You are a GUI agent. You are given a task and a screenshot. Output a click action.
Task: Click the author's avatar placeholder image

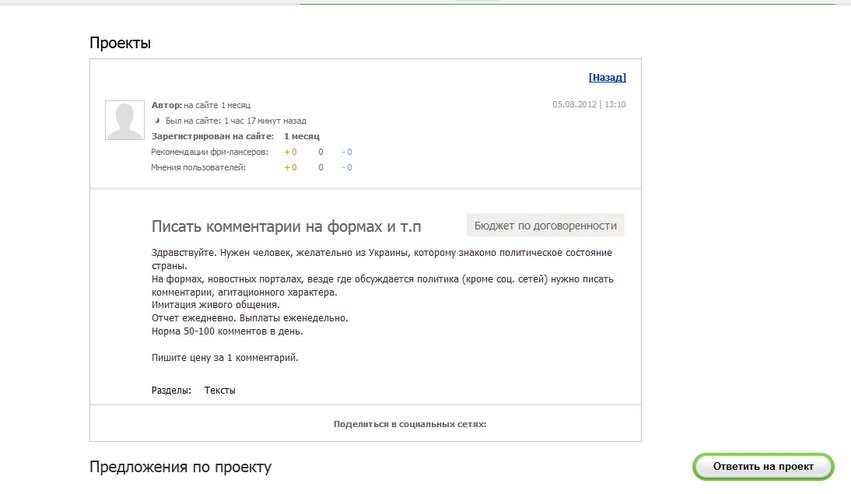(x=124, y=120)
